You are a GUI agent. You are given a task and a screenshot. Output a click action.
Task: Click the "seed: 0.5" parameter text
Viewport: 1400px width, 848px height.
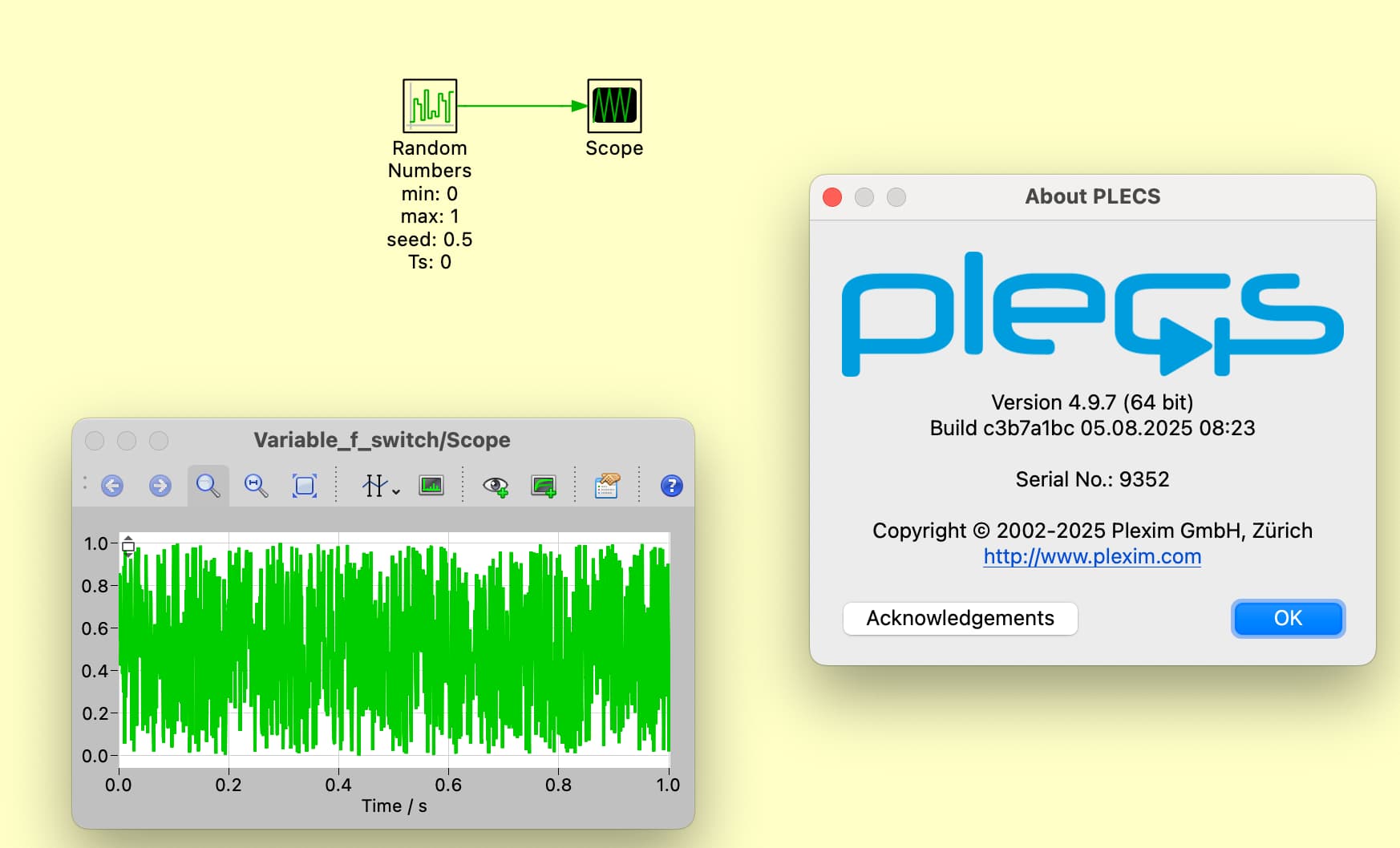click(430, 240)
